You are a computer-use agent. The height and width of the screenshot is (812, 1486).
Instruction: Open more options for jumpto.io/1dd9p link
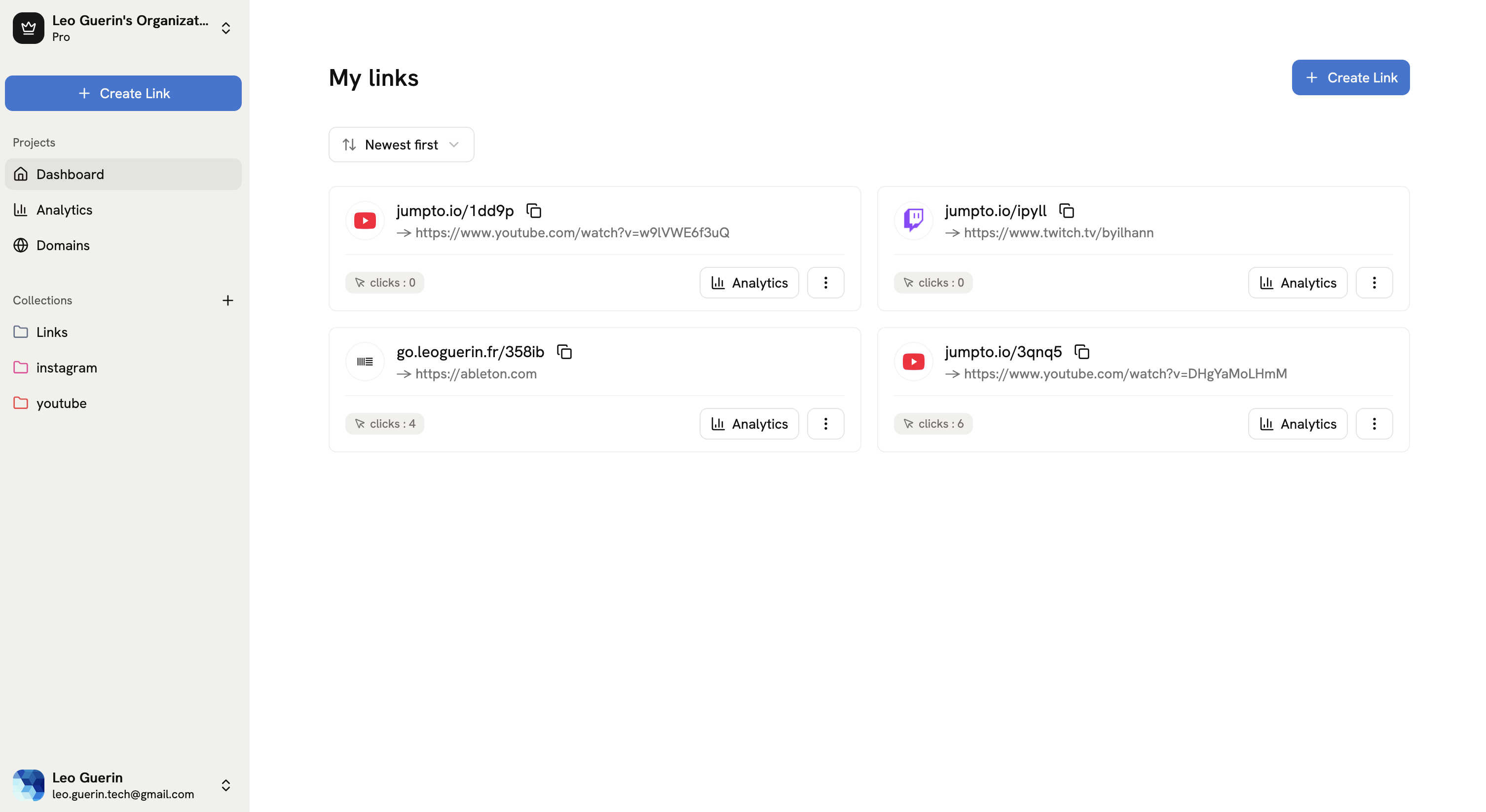click(x=825, y=283)
